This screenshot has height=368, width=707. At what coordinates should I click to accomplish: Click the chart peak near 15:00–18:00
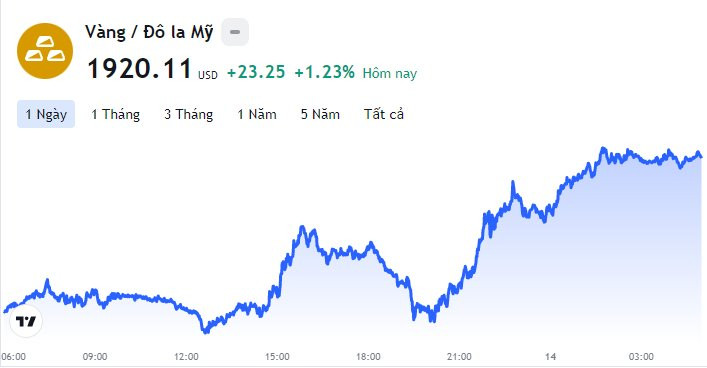tap(302, 227)
